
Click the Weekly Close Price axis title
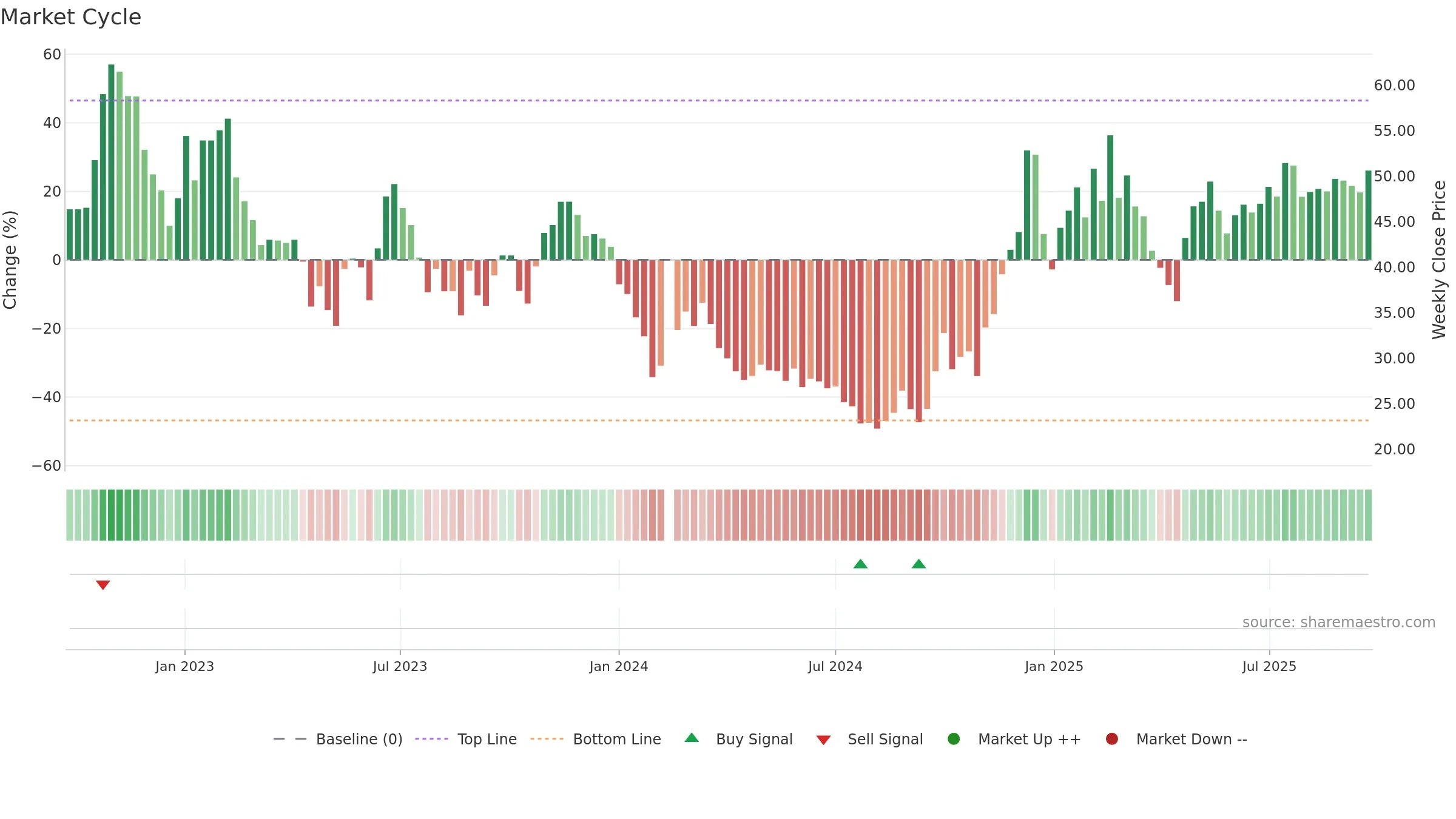coord(1439,260)
